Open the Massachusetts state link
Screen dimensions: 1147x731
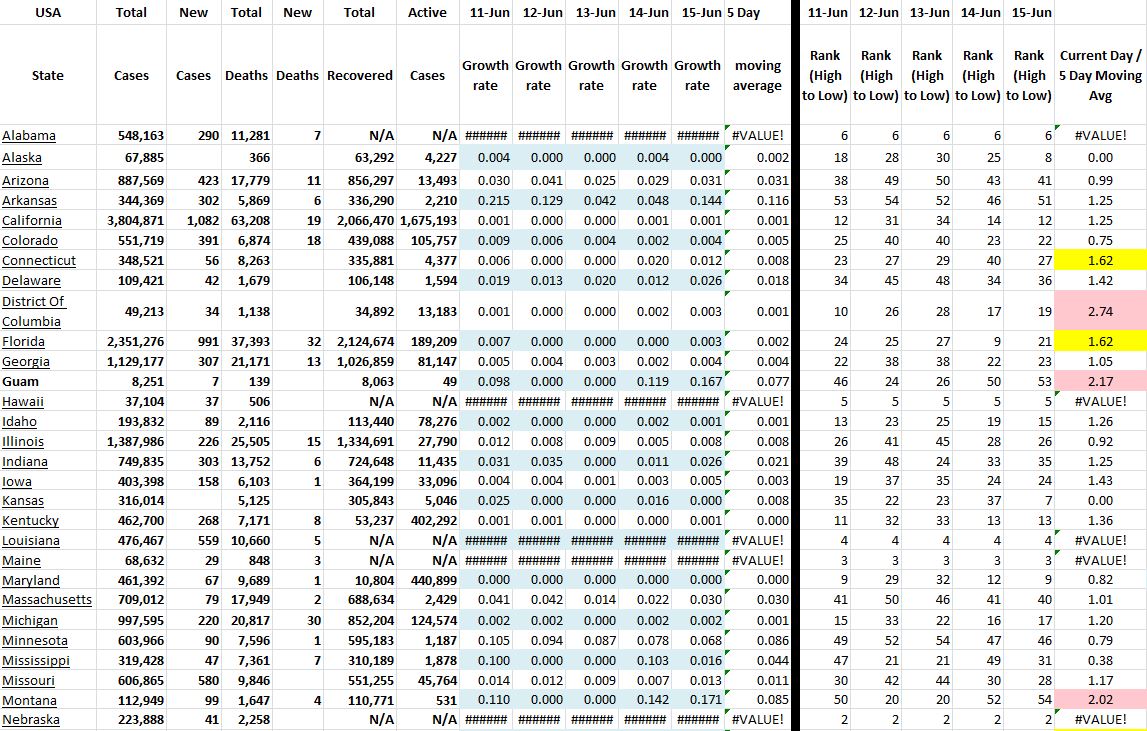(x=47, y=600)
